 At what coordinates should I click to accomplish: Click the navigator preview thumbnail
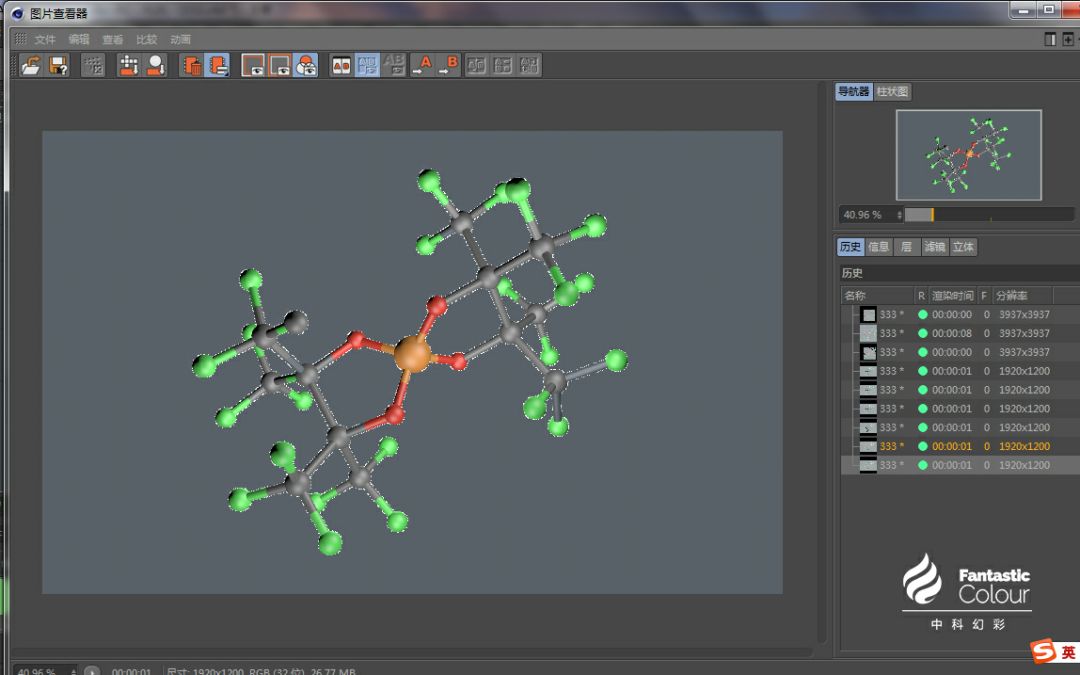pos(968,155)
